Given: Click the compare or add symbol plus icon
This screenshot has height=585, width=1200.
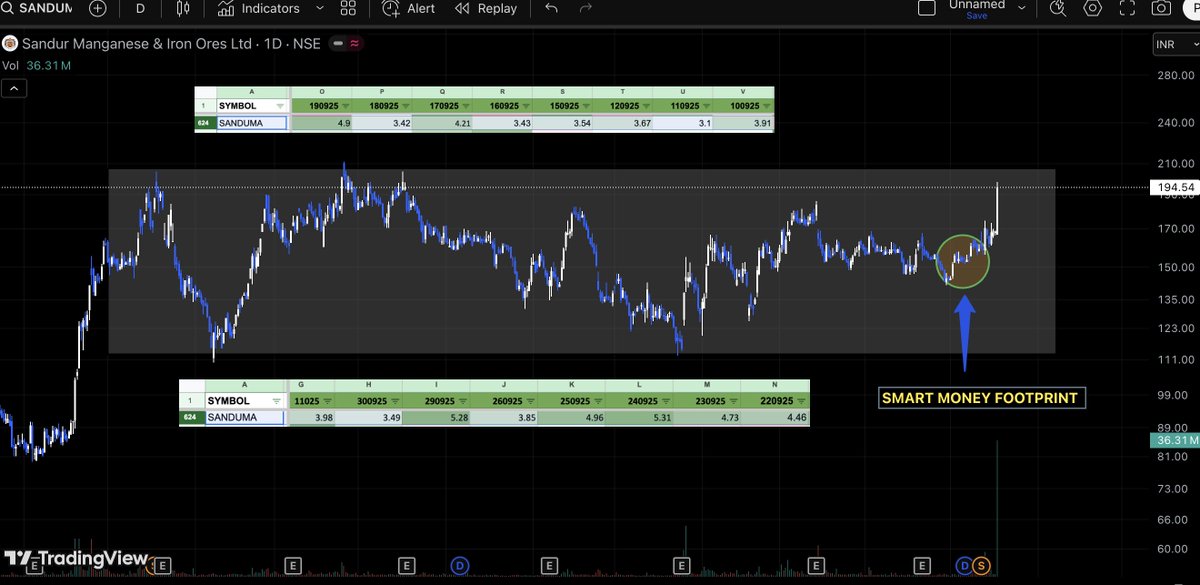Looking at the screenshot, I should 97,8.
